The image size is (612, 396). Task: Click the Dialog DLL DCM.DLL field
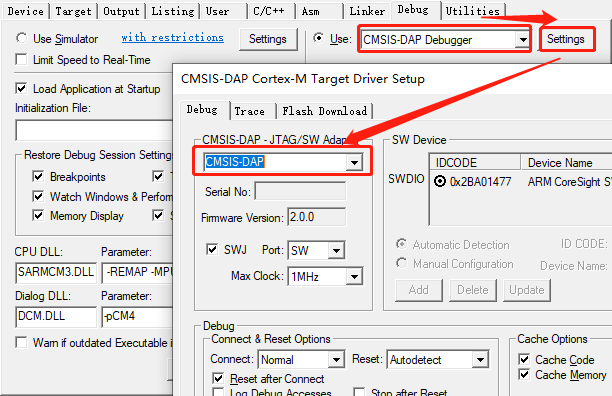point(56,316)
